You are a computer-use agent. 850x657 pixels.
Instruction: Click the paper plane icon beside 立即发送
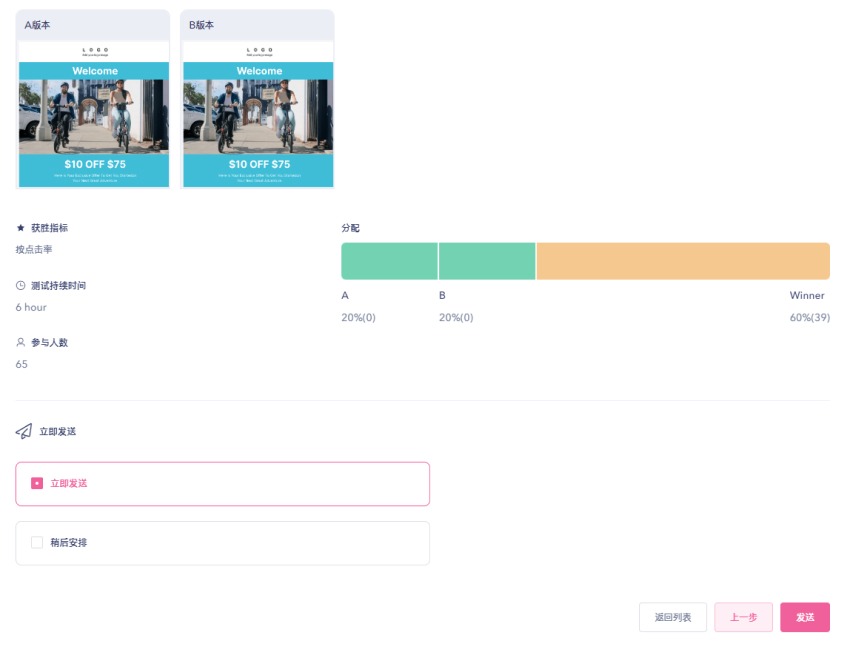coord(24,432)
